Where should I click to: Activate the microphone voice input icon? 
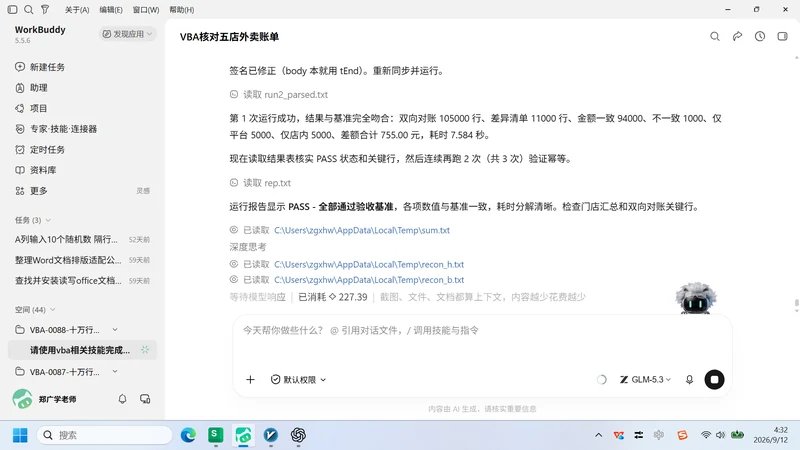[x=689, y=380]
